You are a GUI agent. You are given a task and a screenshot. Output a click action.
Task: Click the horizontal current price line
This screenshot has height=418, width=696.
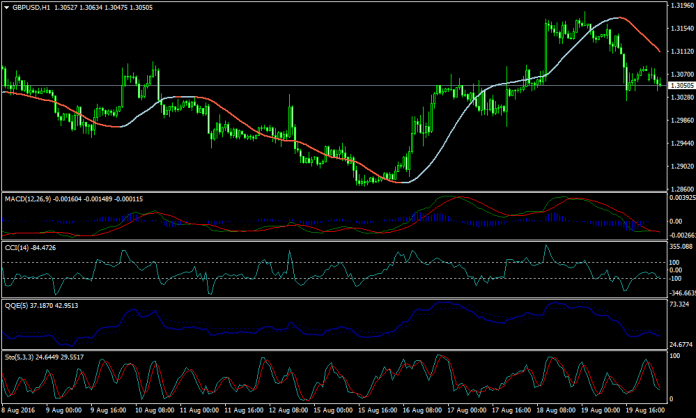300,86
